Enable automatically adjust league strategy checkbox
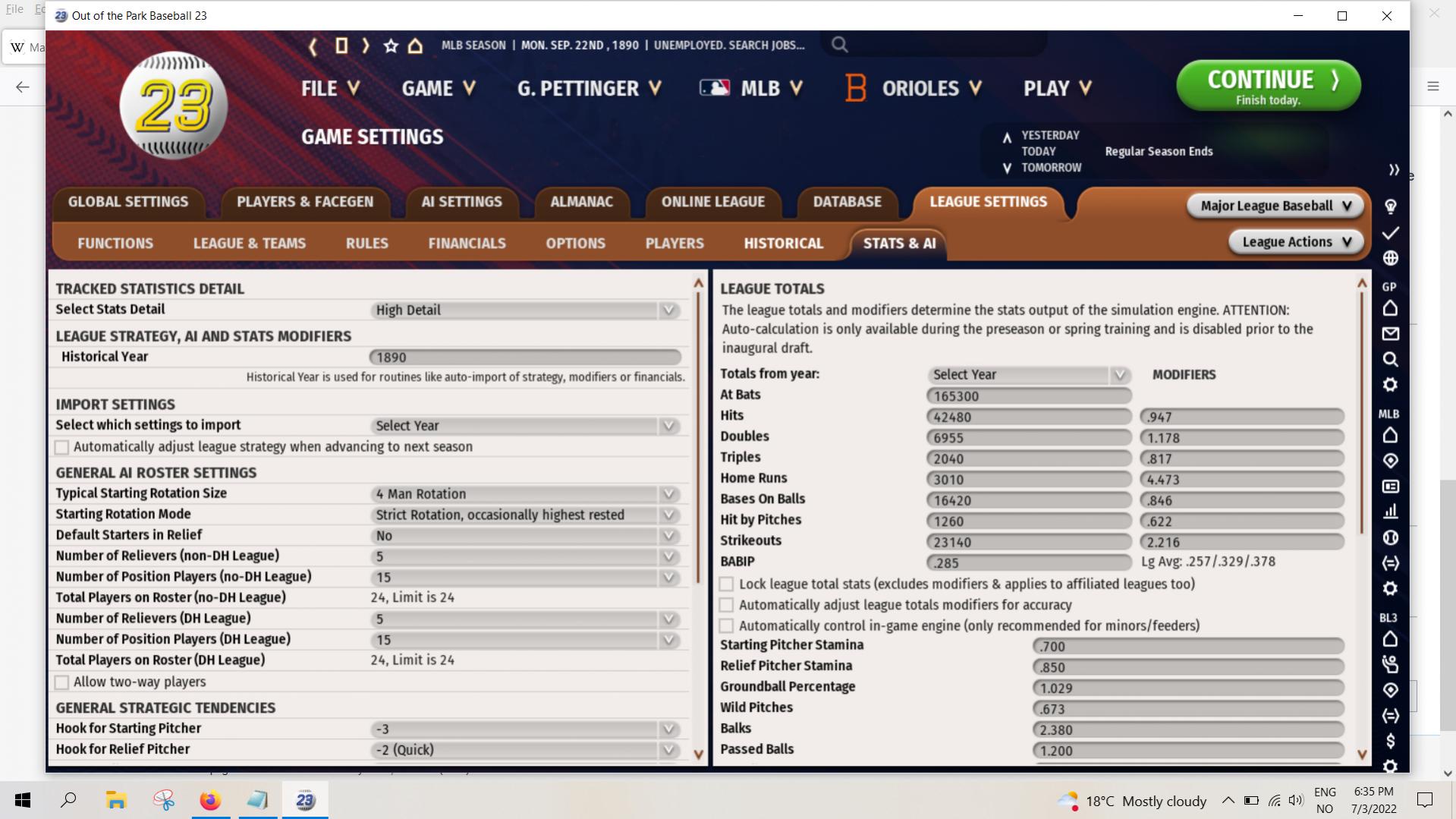This screenshot has width=1456, height=819. click(62, 448)
